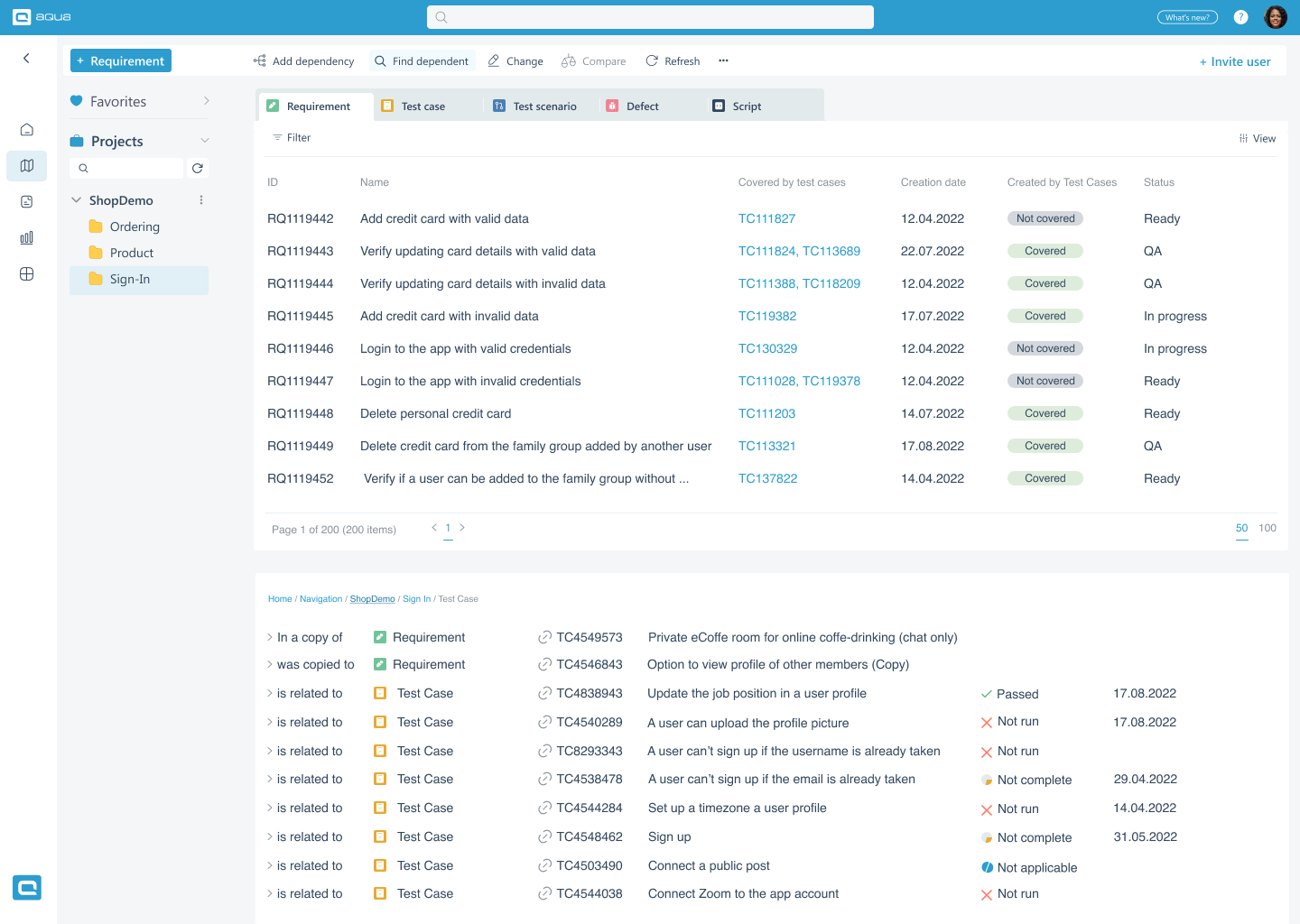This screenshot has width=1300, height=924.
Task: Open the home dashboard from the sidebar
Action: [x=26, y=129]
